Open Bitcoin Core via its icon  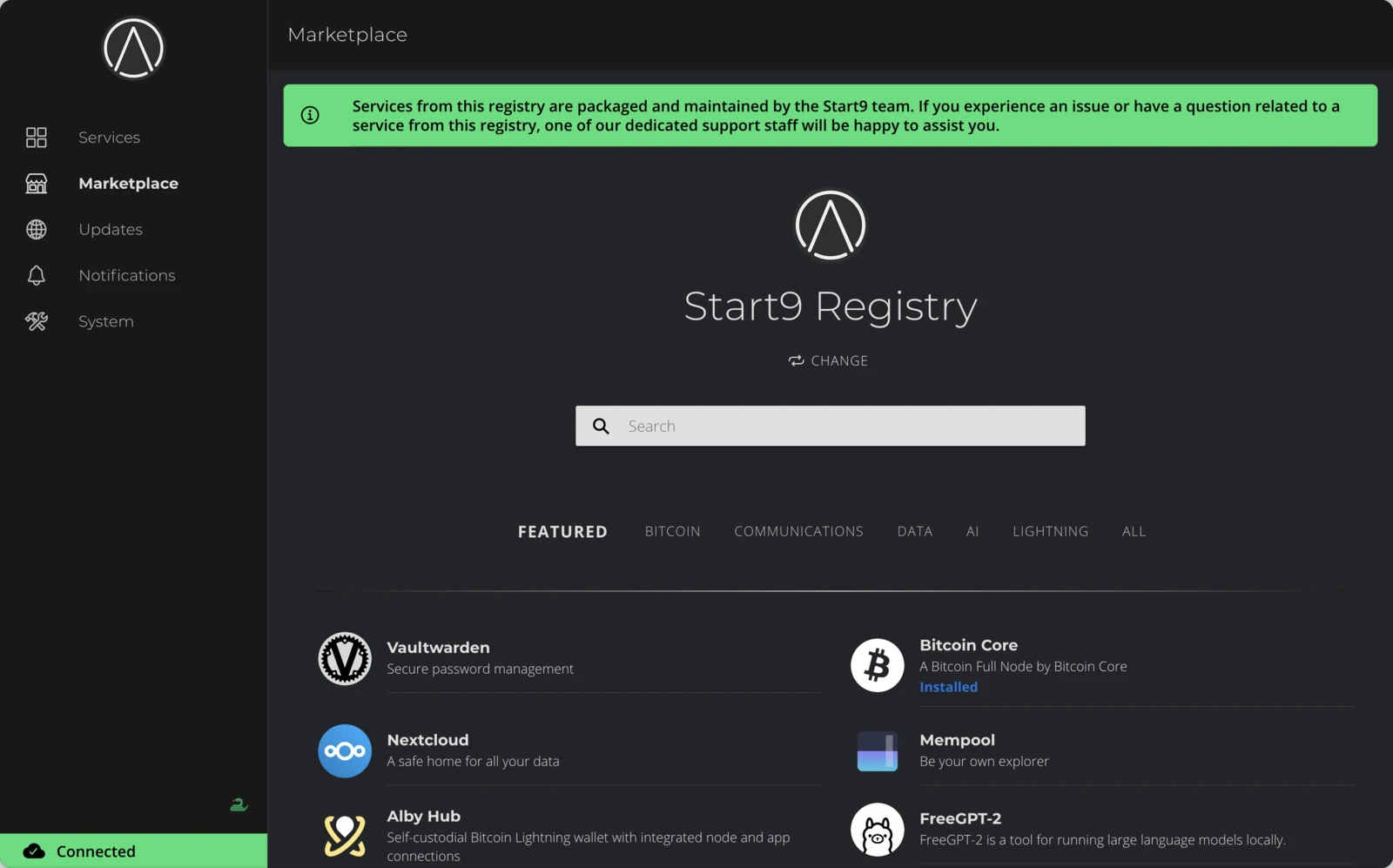(x=877, y=665)
